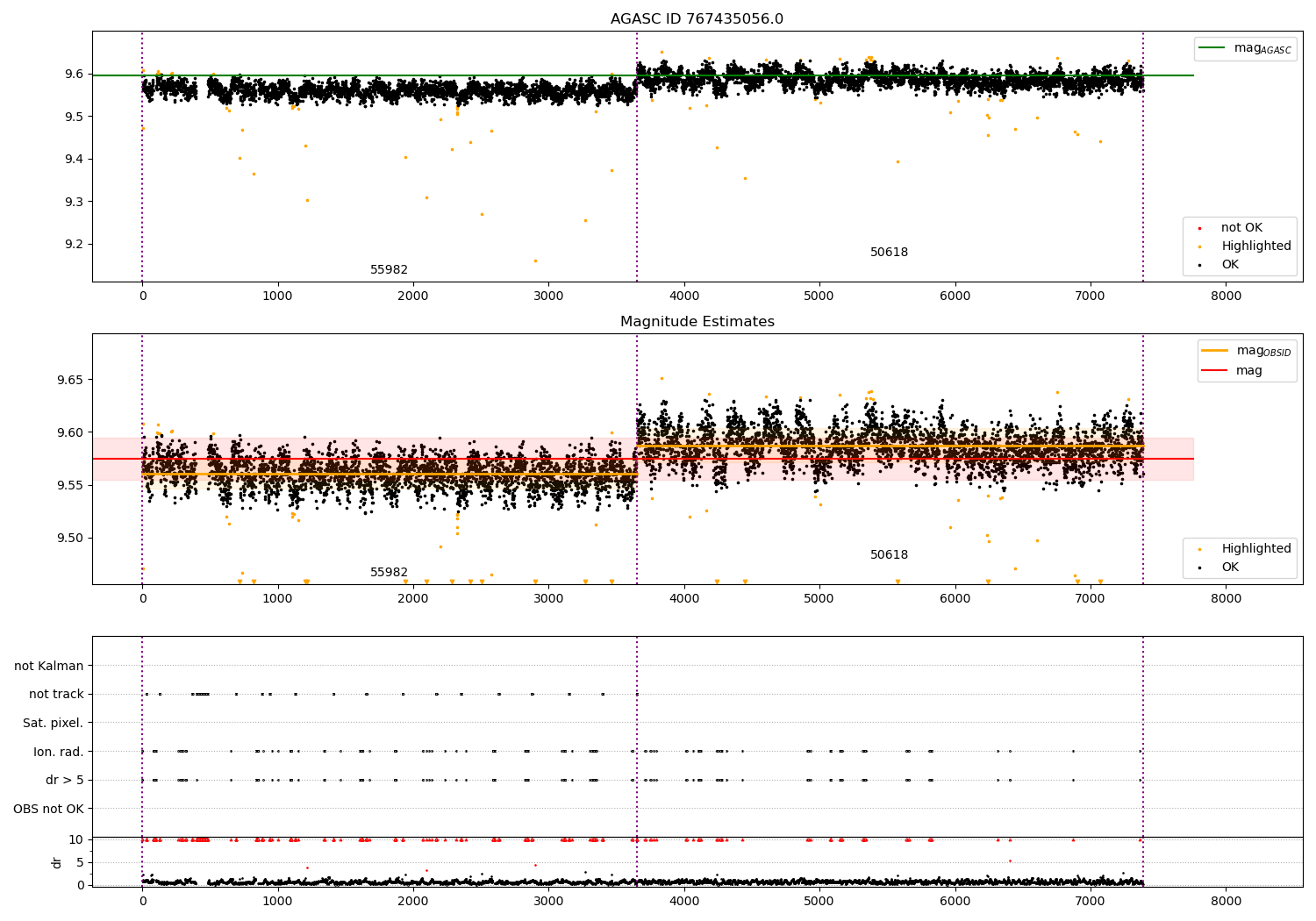Click the 5 tick on the dr axis

[80, 863]
